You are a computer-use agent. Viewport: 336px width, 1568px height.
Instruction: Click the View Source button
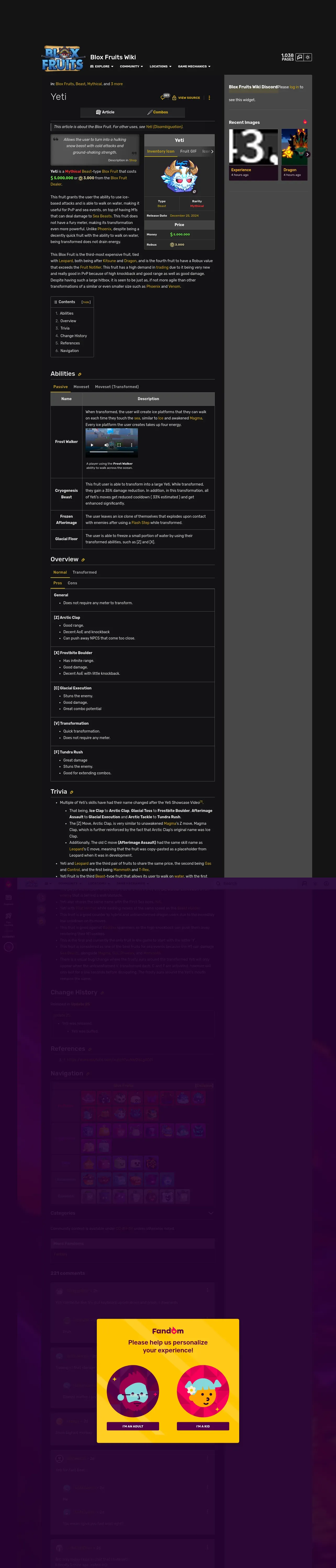(x=186, y=97)
